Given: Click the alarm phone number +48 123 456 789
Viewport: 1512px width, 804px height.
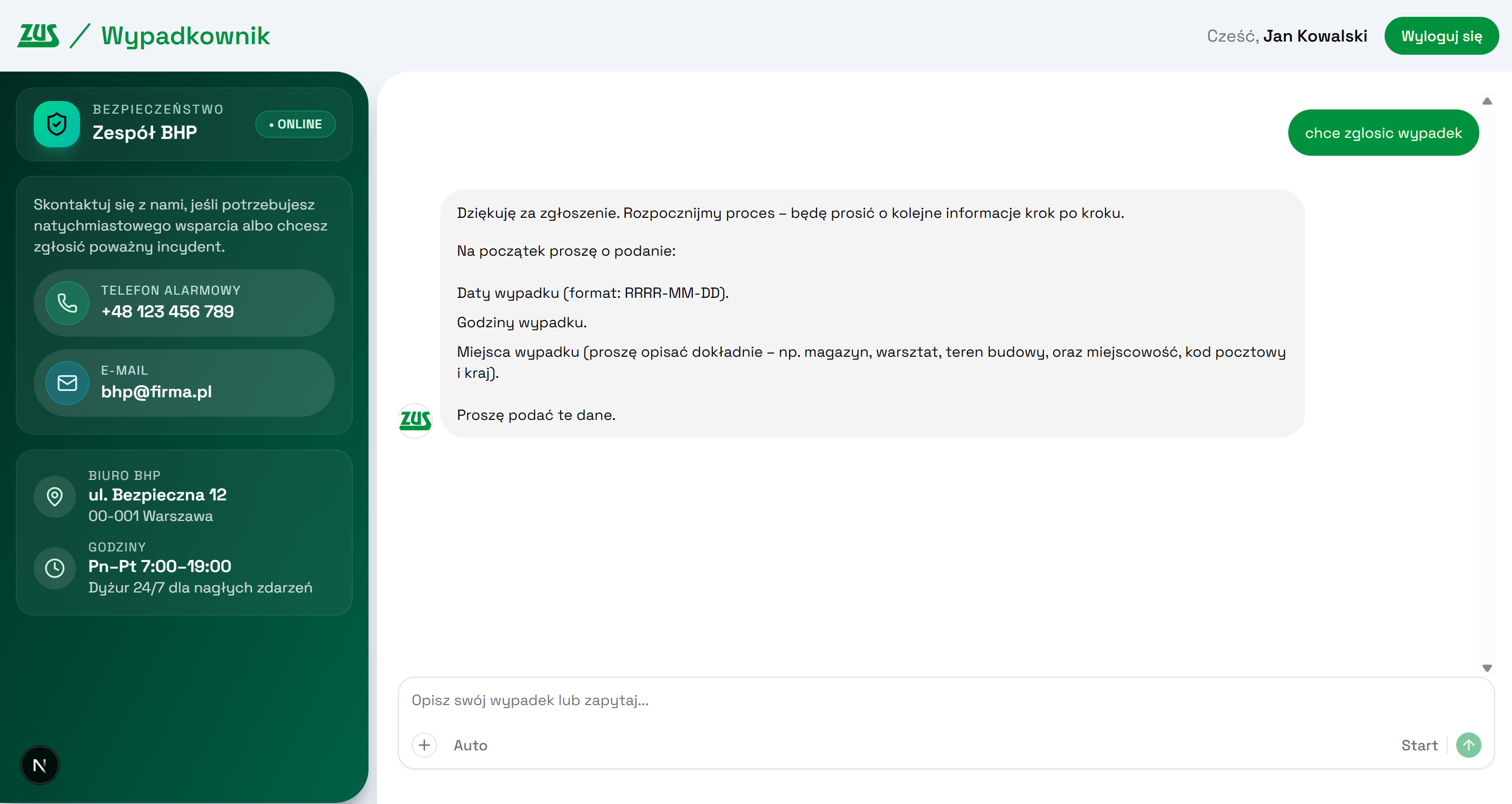Looking at the screenshot, I should coord(167,311).
